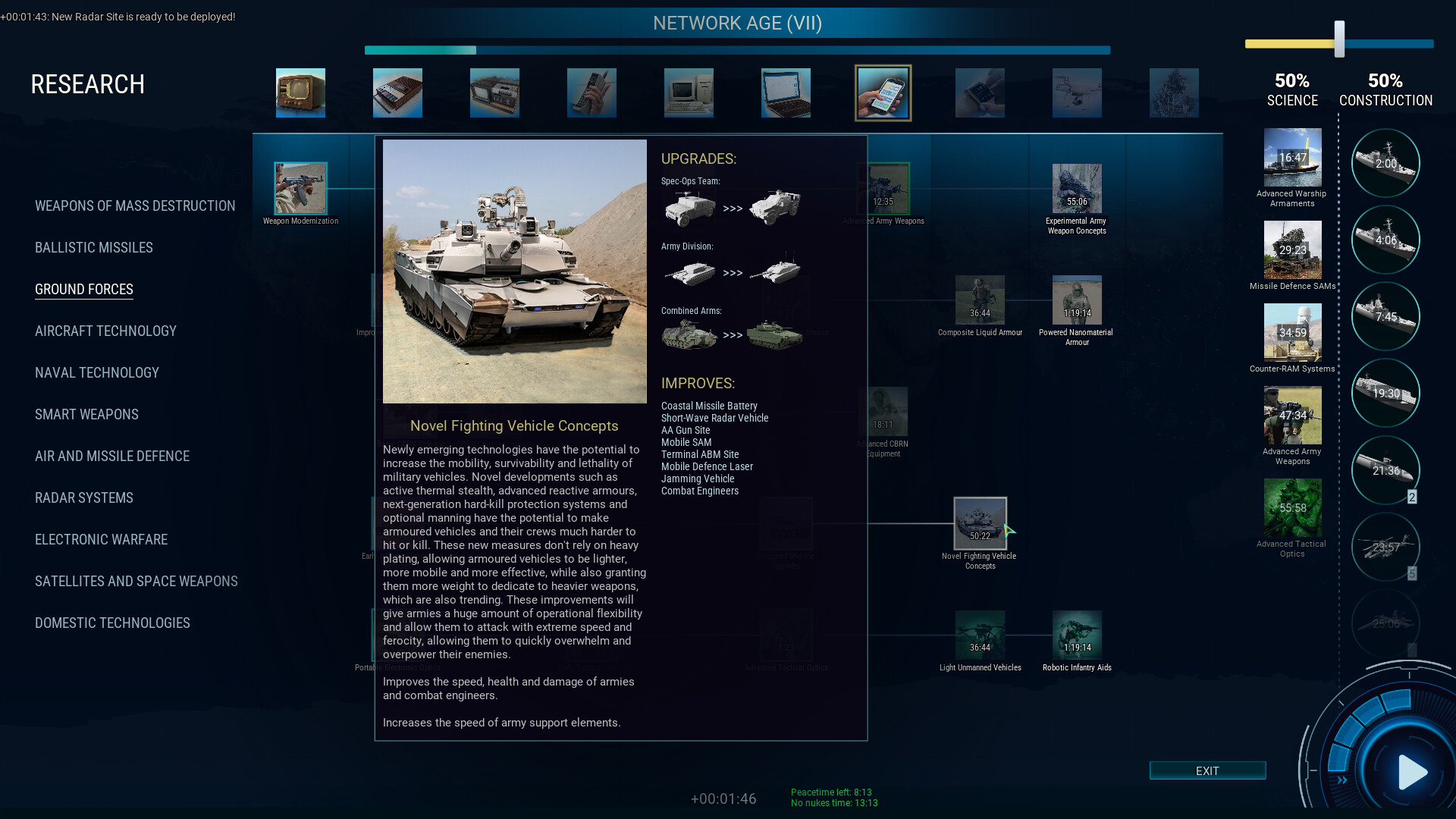This screenshot has height=819, width=1456.
Task: Select the Weapon Modernization research icon
Action: 300,189
